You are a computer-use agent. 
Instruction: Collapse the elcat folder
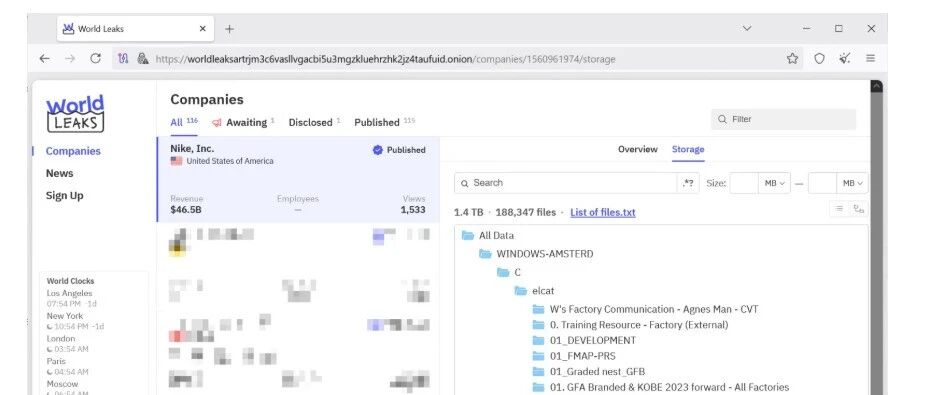[x=521, y=291]
